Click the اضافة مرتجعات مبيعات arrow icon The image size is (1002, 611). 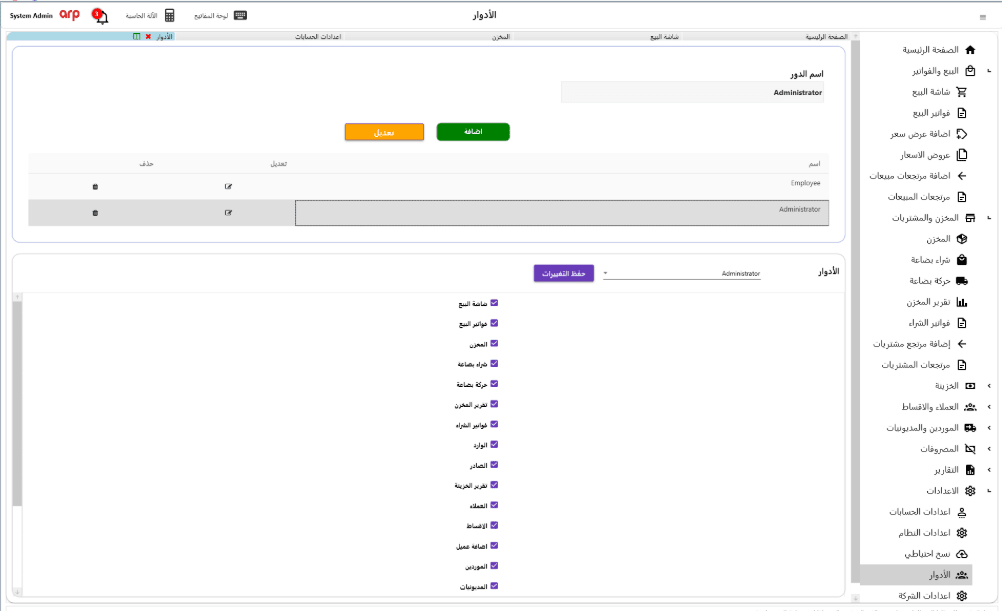click(x=962, y=176)
